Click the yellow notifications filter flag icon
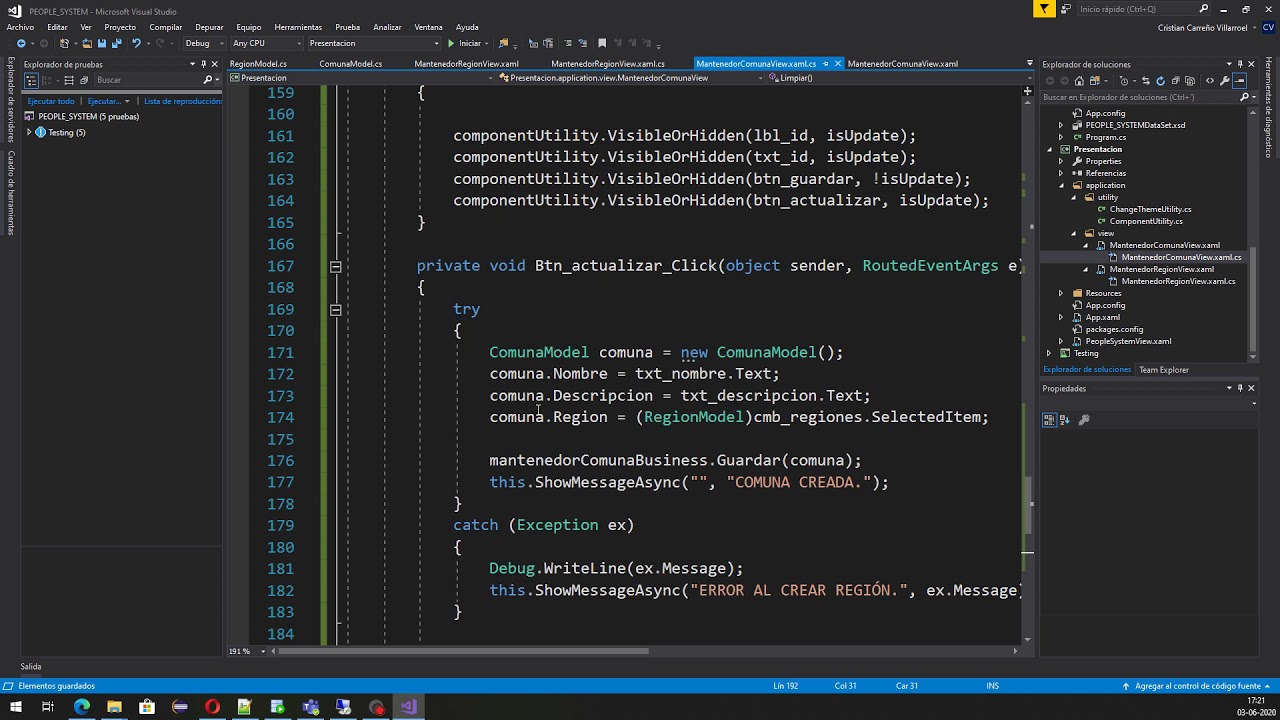 point(1044,9)
